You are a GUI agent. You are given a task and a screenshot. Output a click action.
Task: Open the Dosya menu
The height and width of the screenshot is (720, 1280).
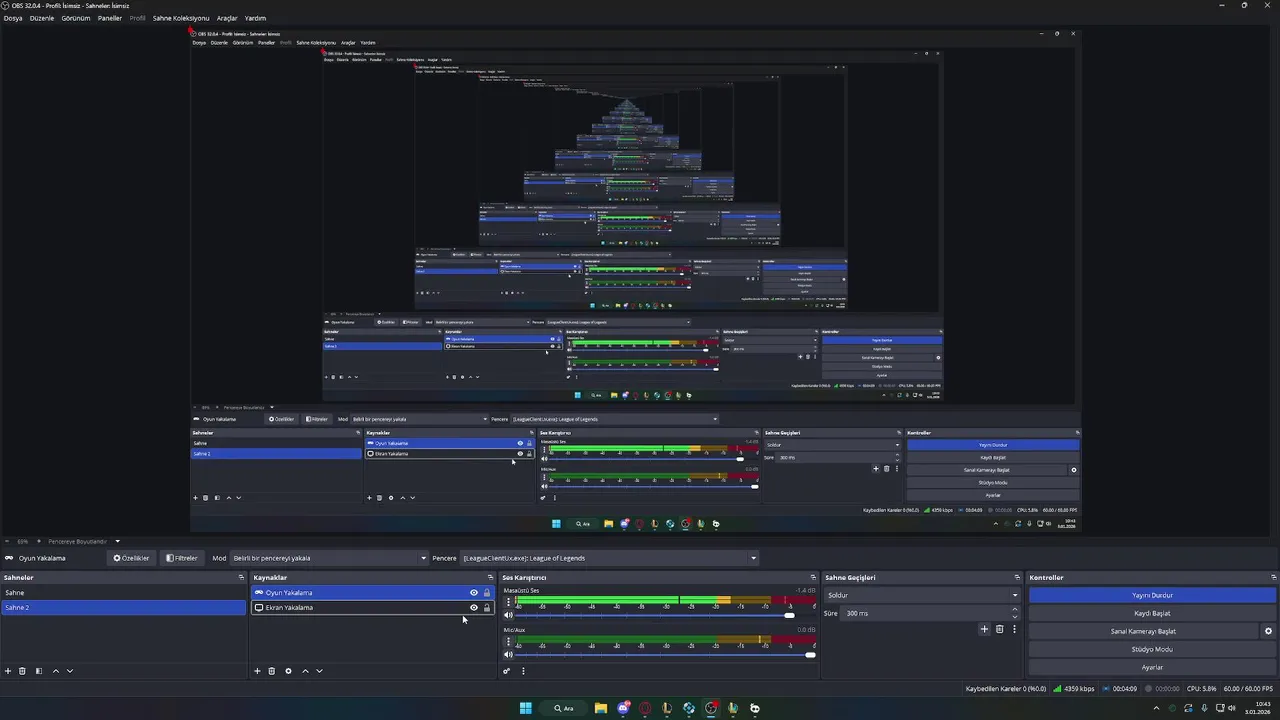(13, 18)
